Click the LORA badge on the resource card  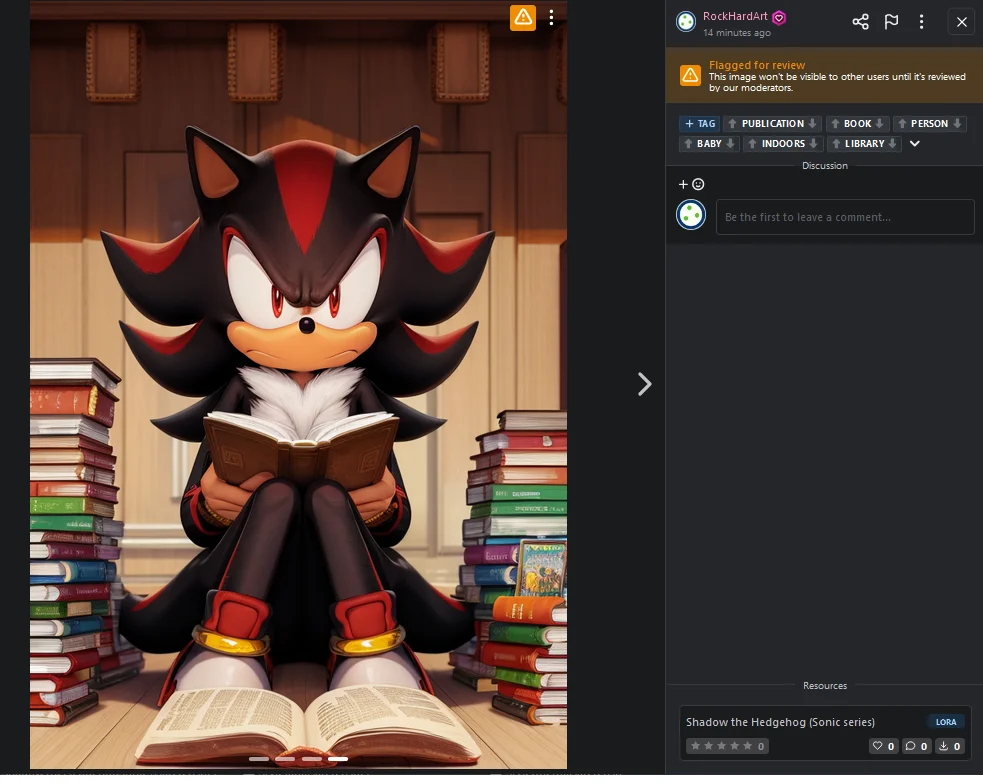[945, 723]
